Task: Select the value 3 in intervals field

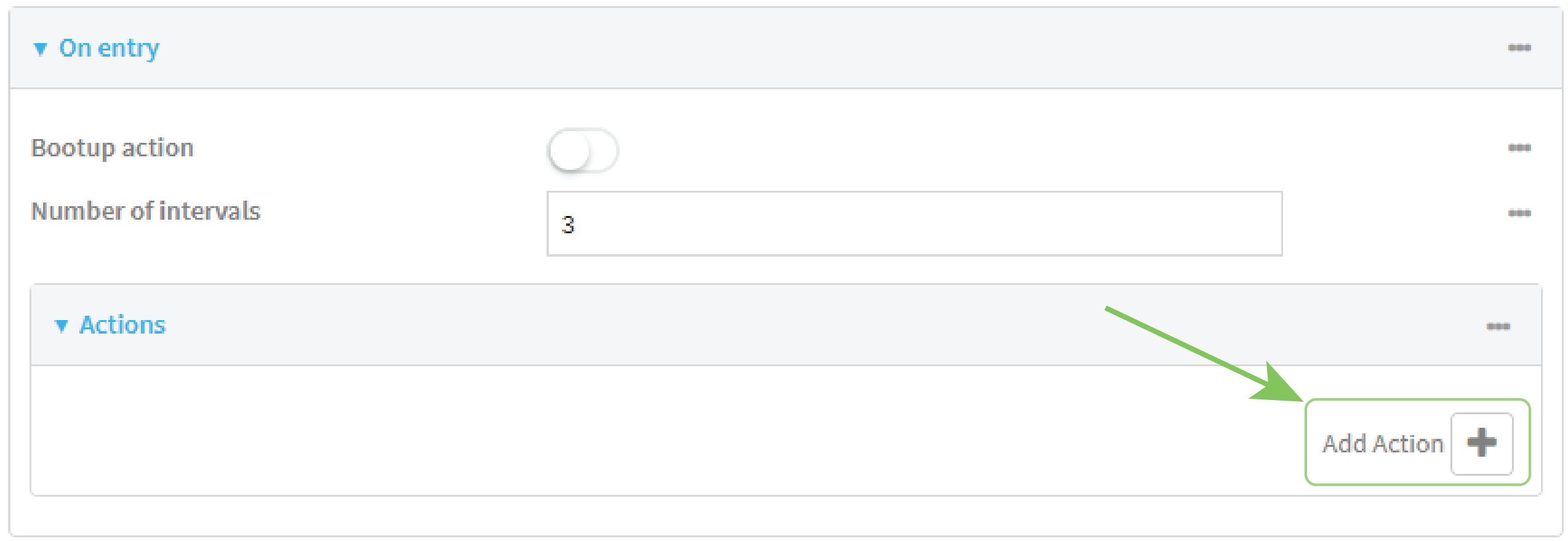Action: click(x=568, y=225)
